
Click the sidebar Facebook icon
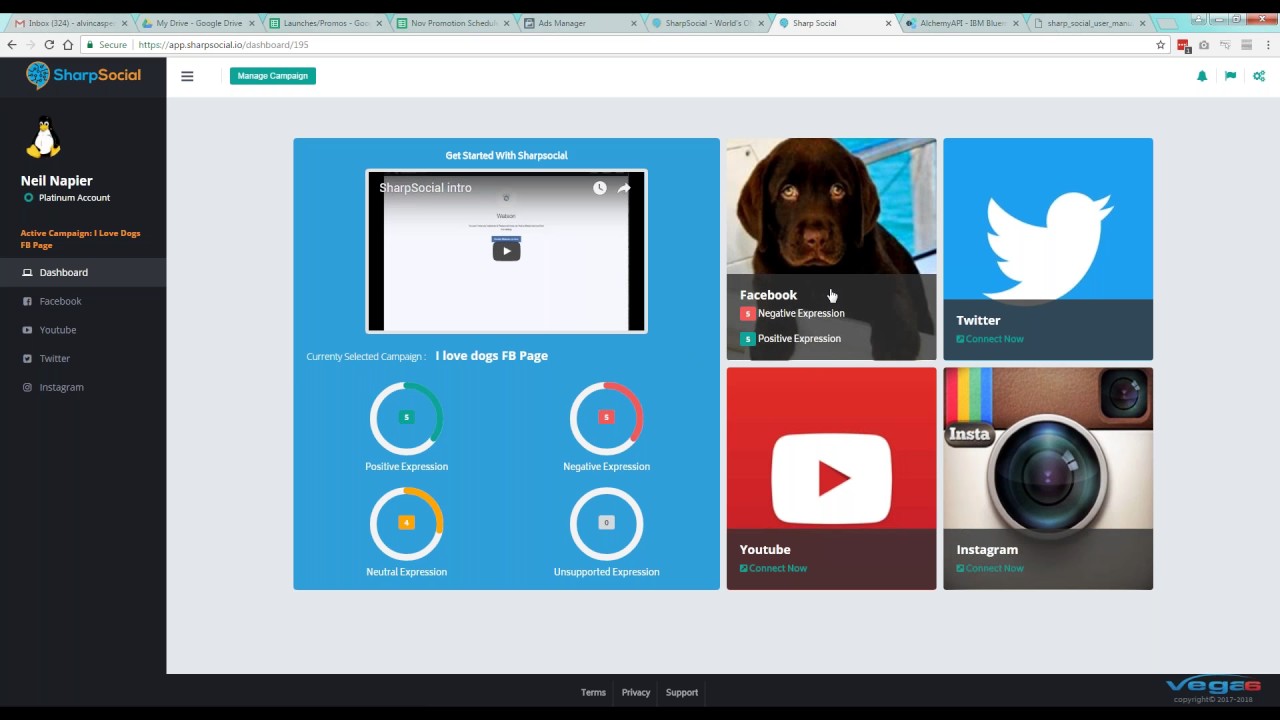click(x=27, y=301)
